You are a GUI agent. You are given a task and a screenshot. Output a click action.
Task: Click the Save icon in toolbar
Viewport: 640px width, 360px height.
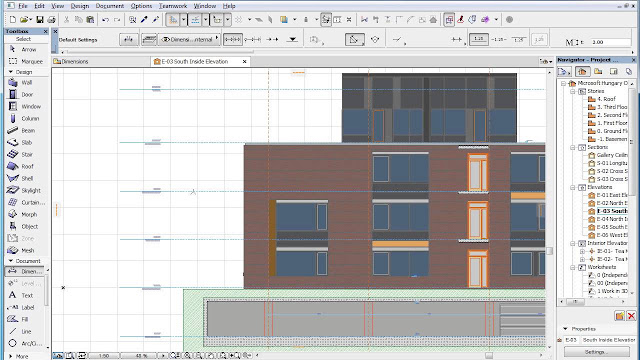(x=40, y=20)
